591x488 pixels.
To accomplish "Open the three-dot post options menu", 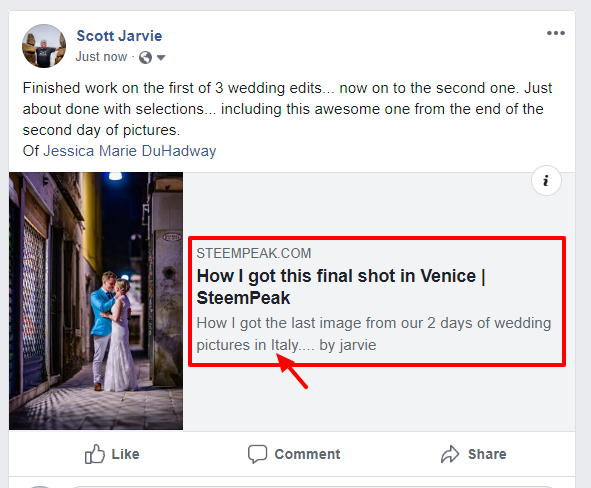I will (x=556, y=33).
